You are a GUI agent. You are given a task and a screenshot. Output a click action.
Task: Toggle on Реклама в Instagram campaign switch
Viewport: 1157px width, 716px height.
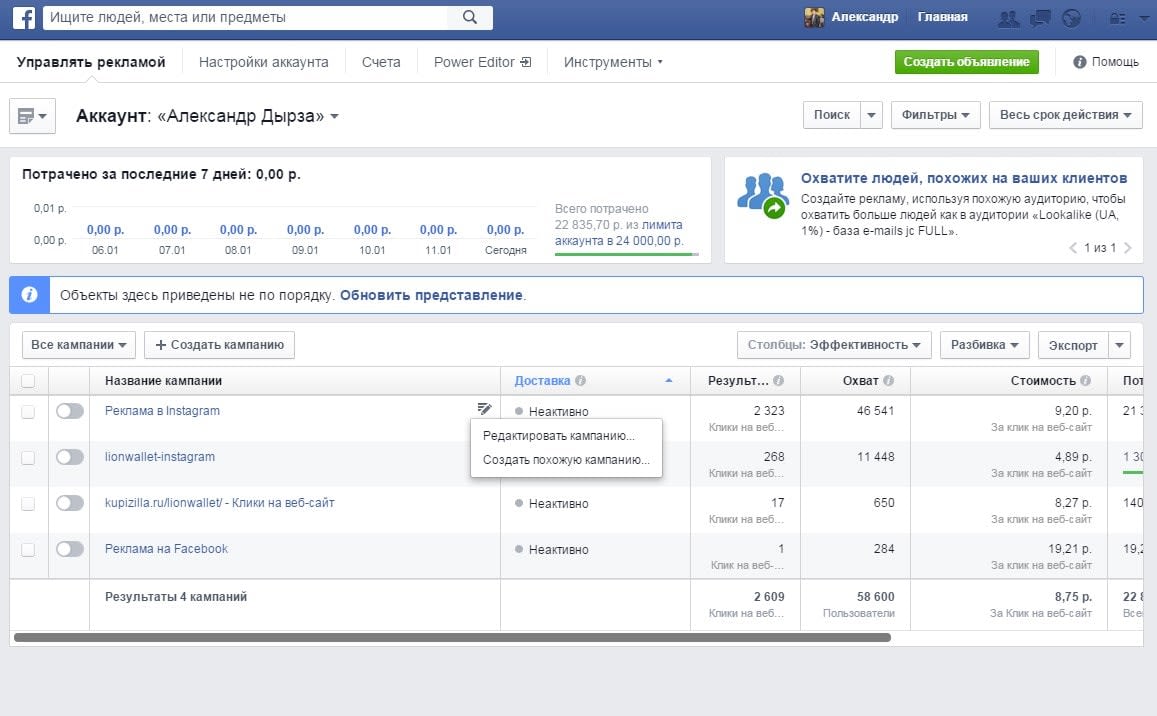point(70,410)
